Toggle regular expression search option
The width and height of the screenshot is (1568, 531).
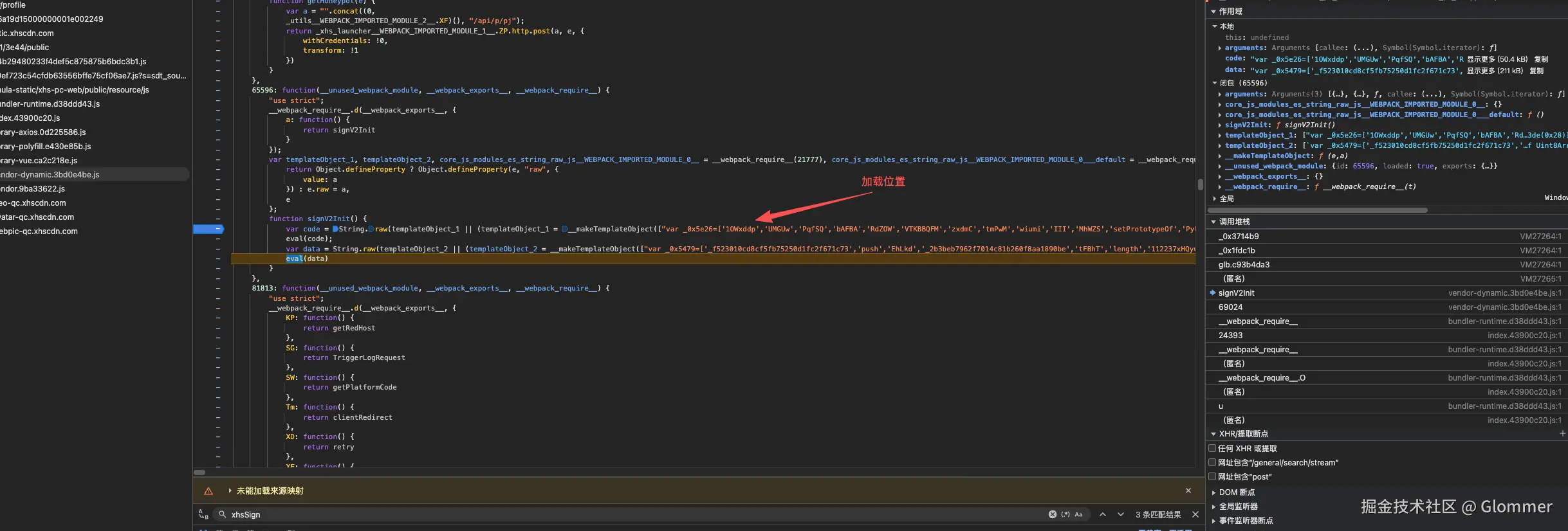1065,514
